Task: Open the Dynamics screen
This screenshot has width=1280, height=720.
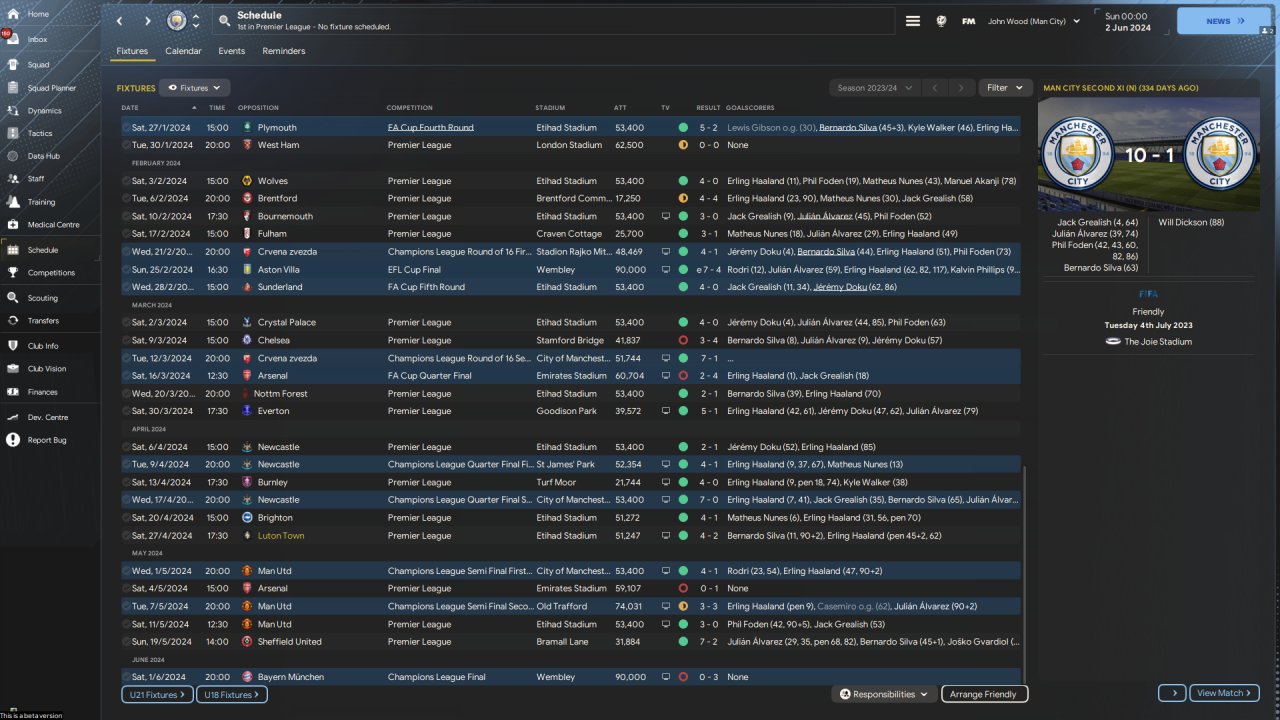Action: pyautogui.click(x=44, y=111)
